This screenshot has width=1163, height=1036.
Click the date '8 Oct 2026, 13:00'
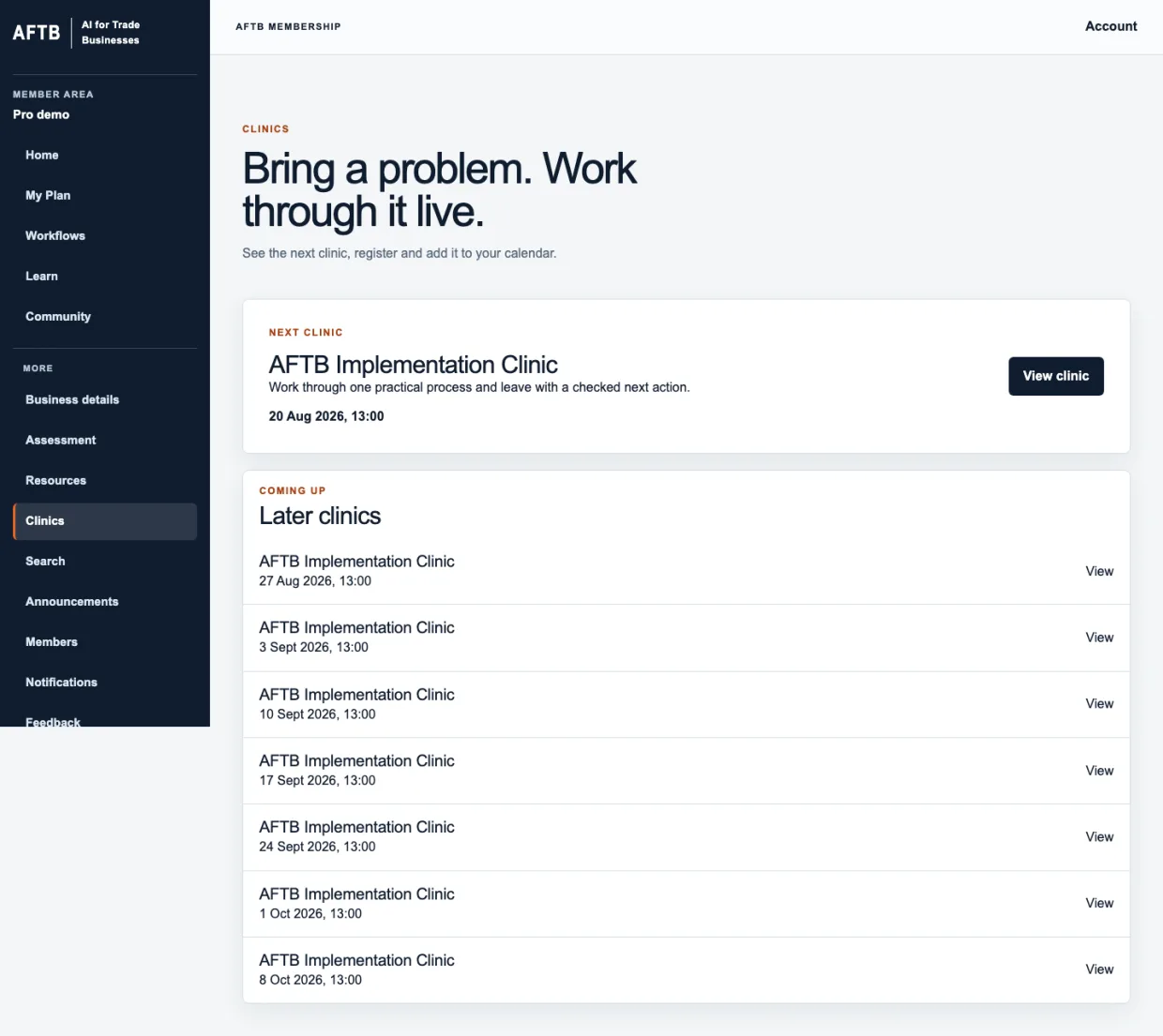pyautogui.click(x=310, y=980)
